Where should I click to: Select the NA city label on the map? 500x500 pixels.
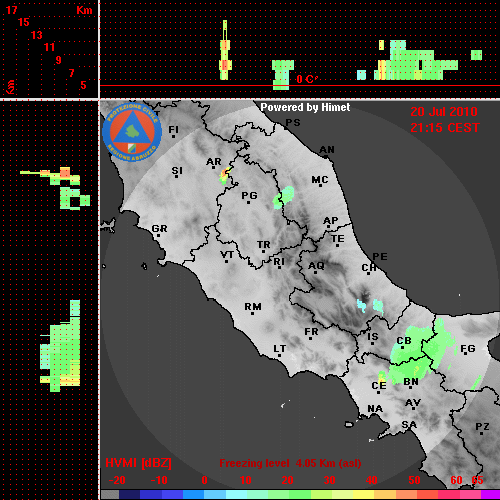[375, 409]
